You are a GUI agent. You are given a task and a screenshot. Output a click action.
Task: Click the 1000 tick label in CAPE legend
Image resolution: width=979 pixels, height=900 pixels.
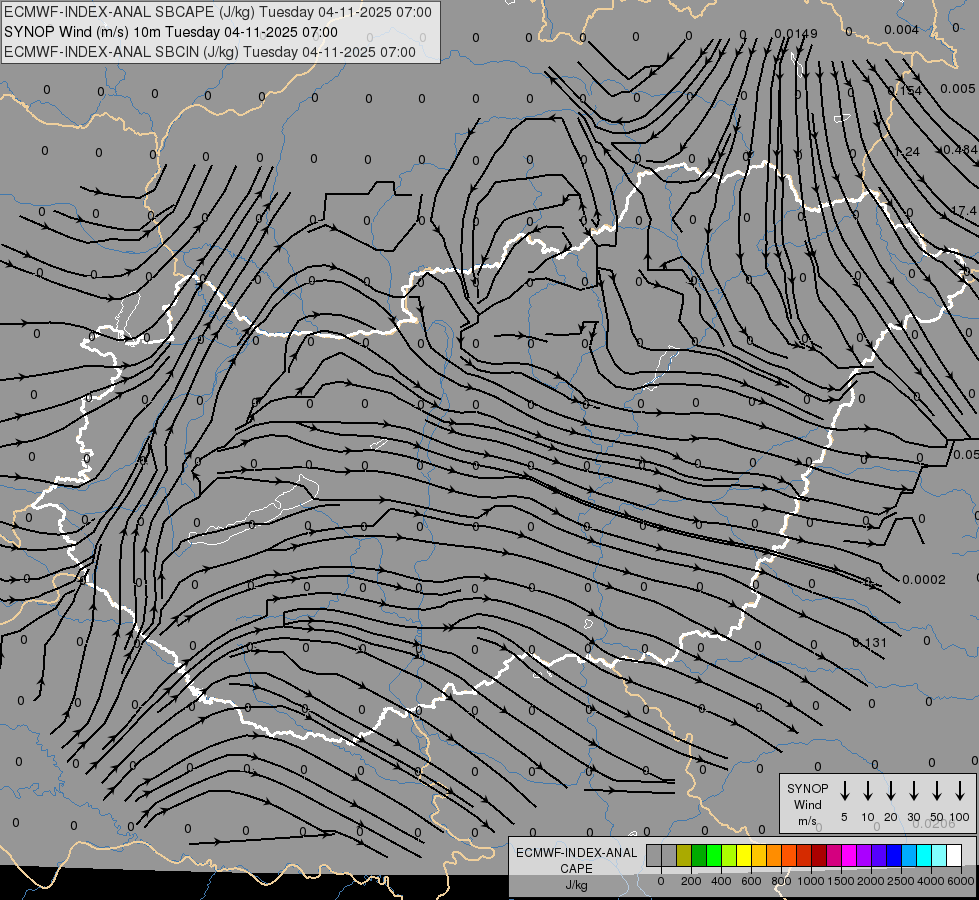[x=811, y=881]
